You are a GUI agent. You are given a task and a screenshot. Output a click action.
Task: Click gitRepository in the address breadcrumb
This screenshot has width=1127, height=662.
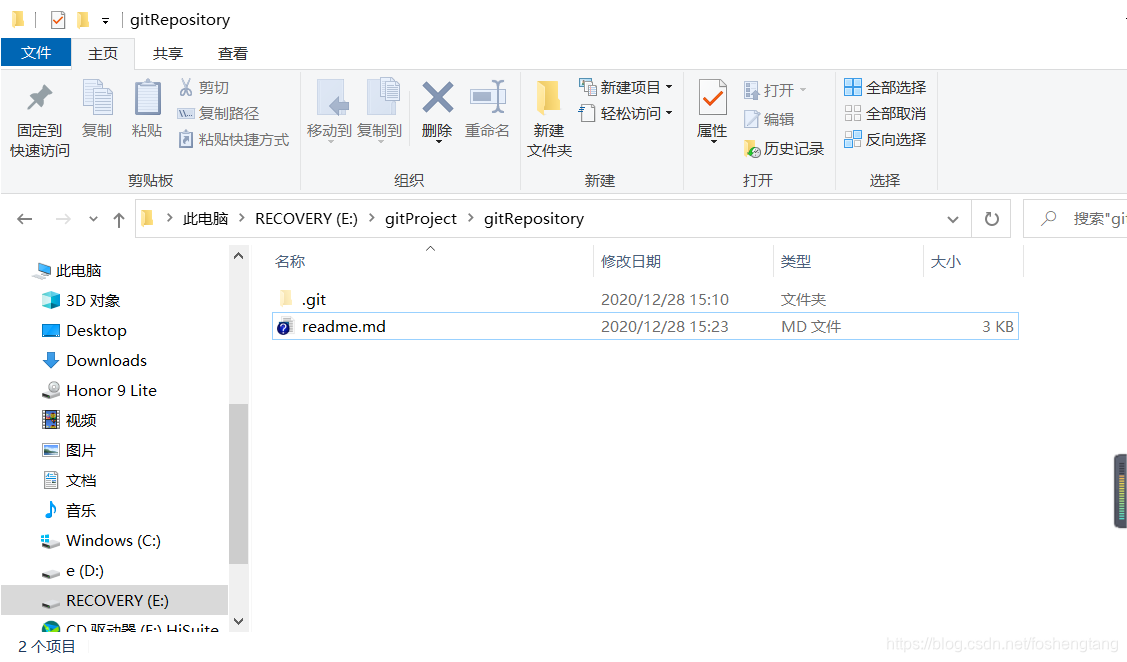(x=533, y=219)
